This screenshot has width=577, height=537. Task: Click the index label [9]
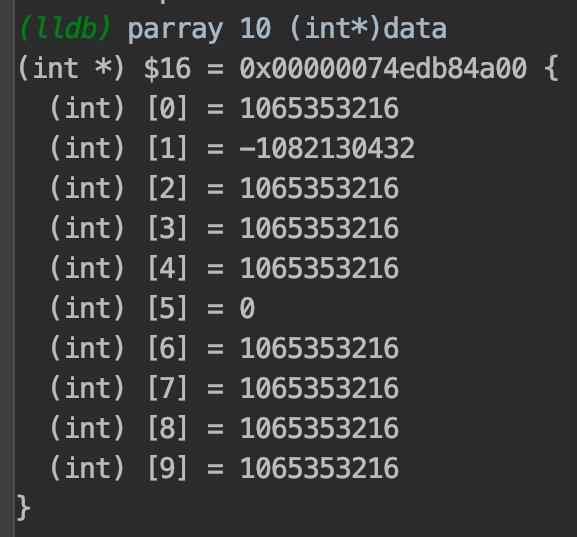[x=167, y=468]
